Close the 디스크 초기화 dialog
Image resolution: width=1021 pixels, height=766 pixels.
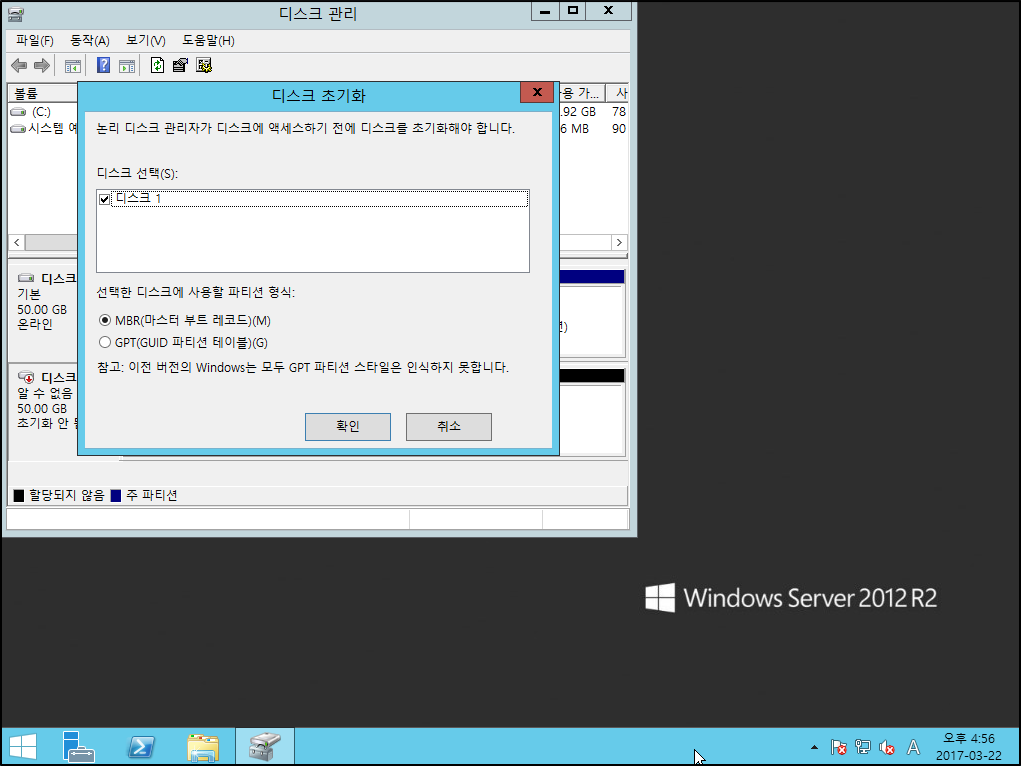tap(537, 92)
